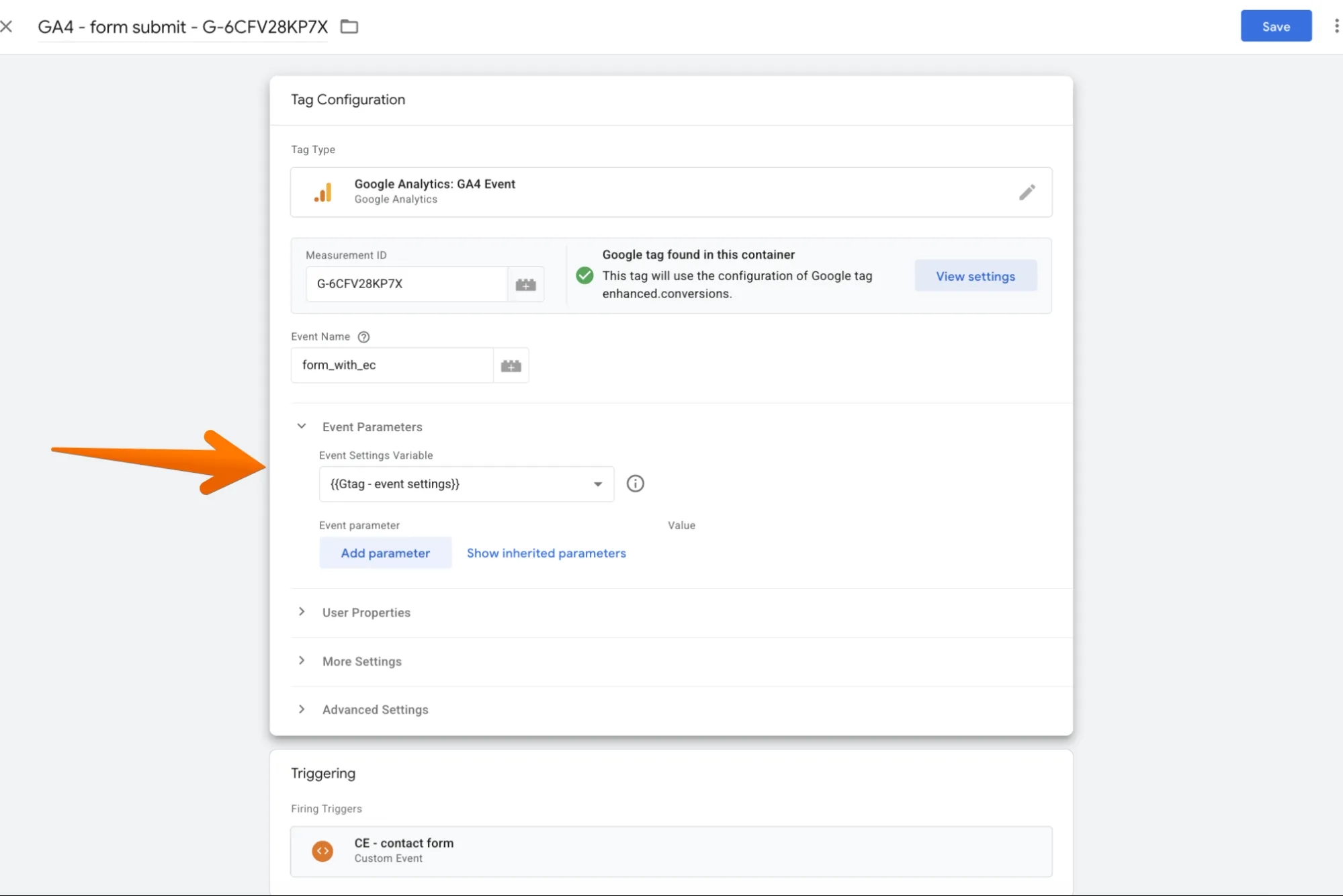
Task: Select the Google Analytics GA4 Event logo
Action: click(323, 193)
